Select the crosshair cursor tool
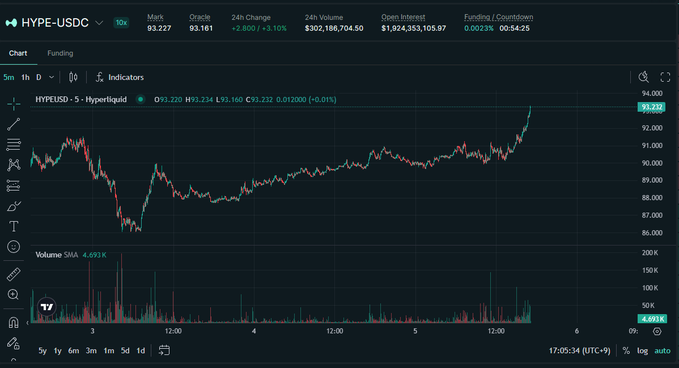 pyautogui.click(x=13, y=104)
